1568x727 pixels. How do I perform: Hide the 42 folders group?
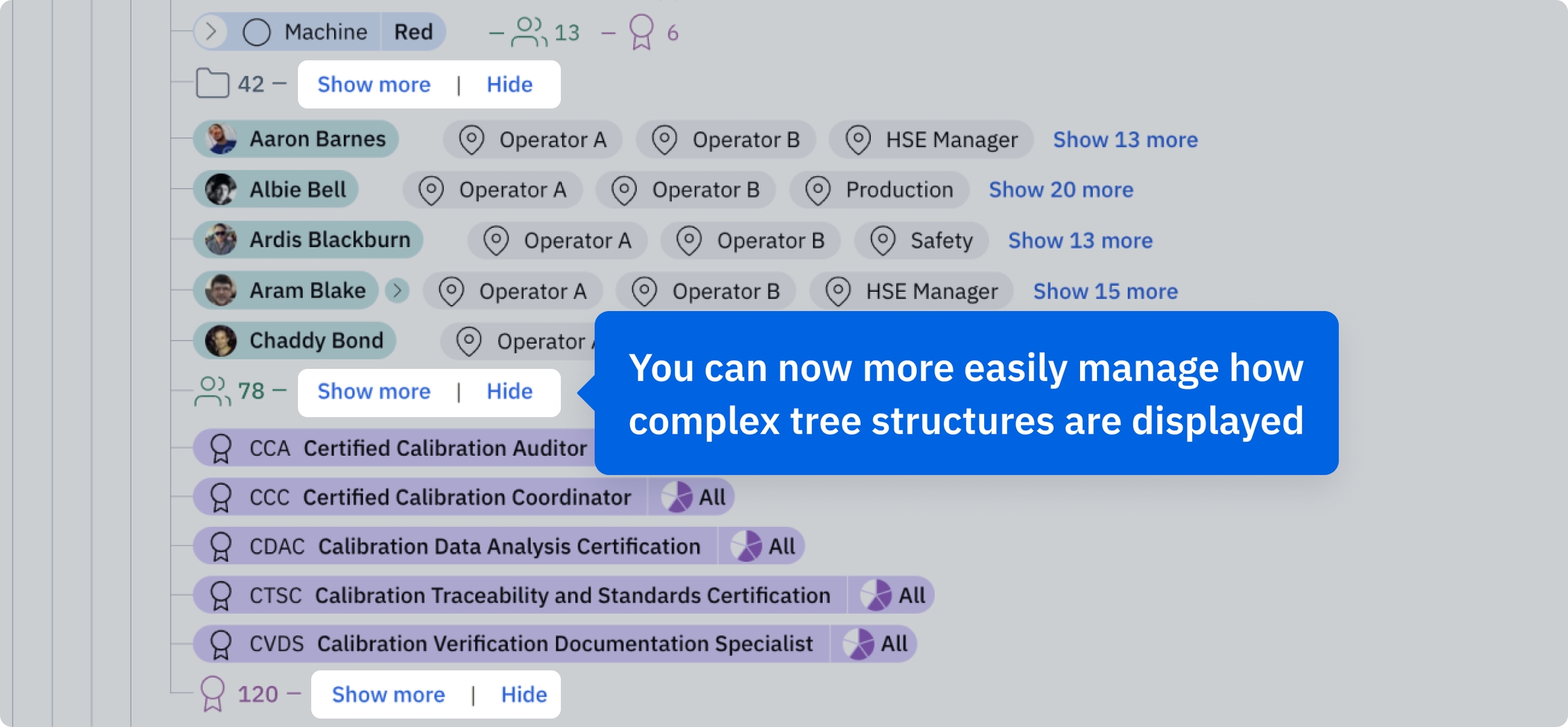point(509,84)
